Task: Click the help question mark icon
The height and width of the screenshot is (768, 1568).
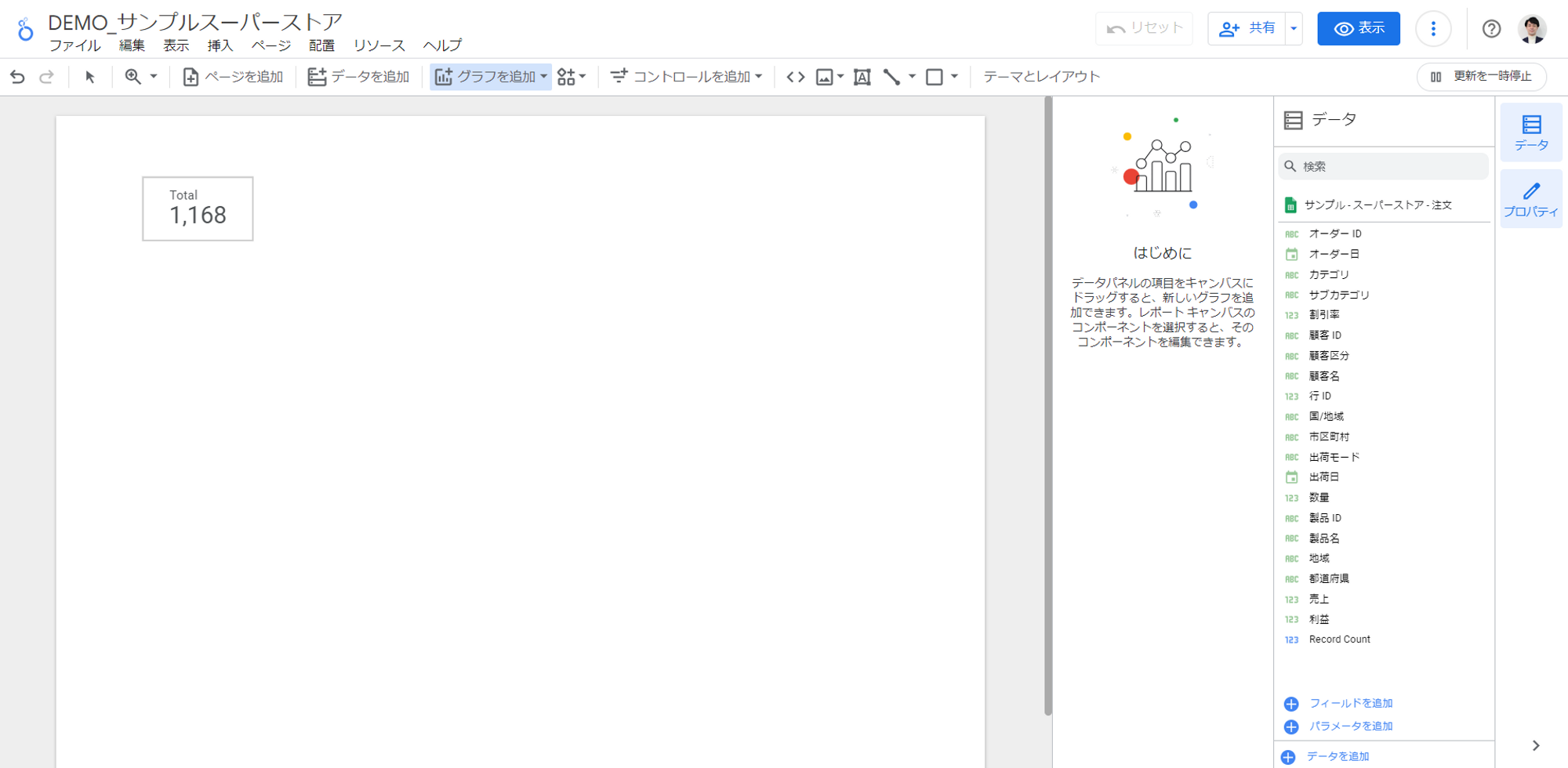Action: (x=1492, y=29)
